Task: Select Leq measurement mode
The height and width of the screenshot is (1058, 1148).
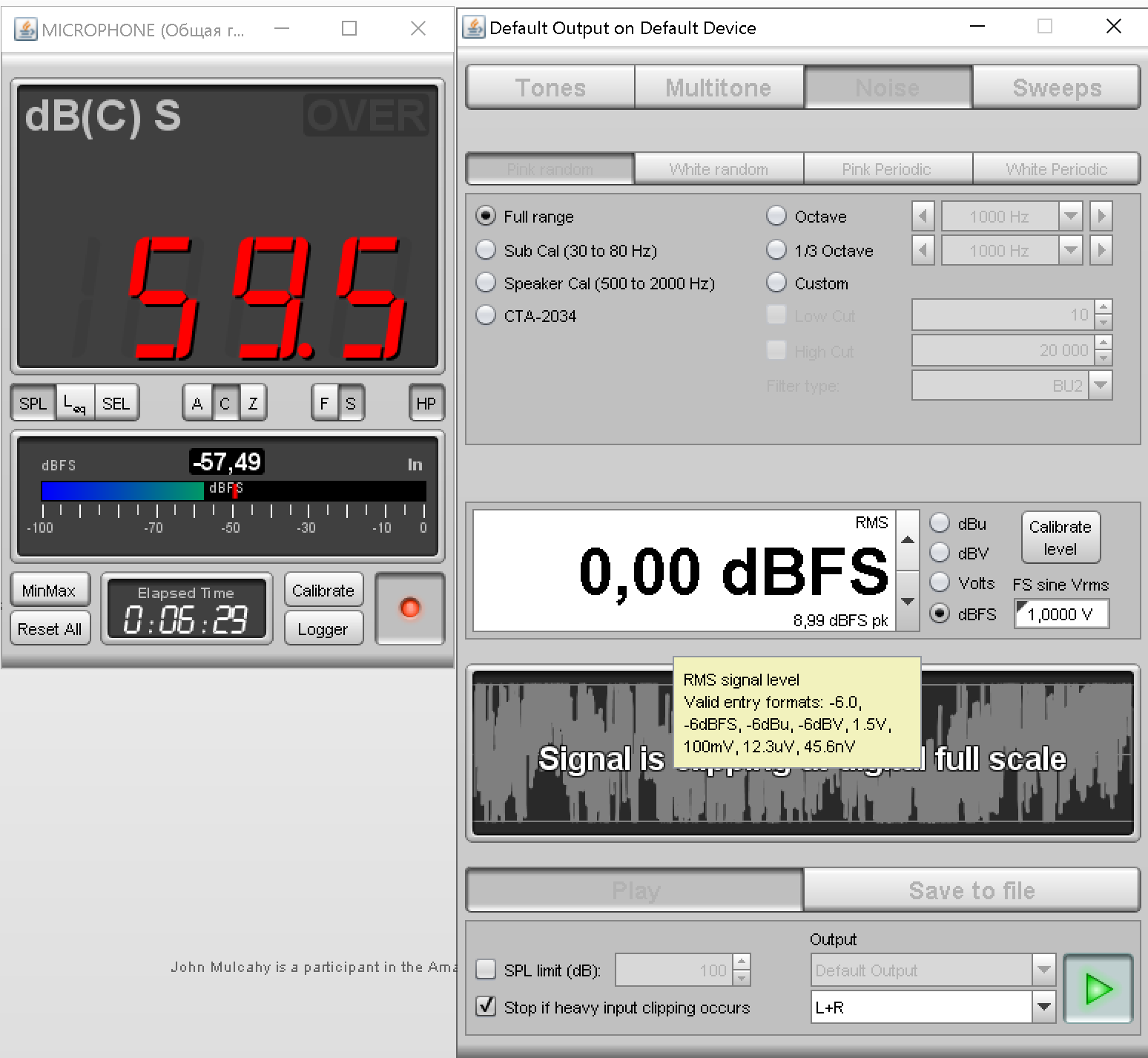Action: point(74,404)
